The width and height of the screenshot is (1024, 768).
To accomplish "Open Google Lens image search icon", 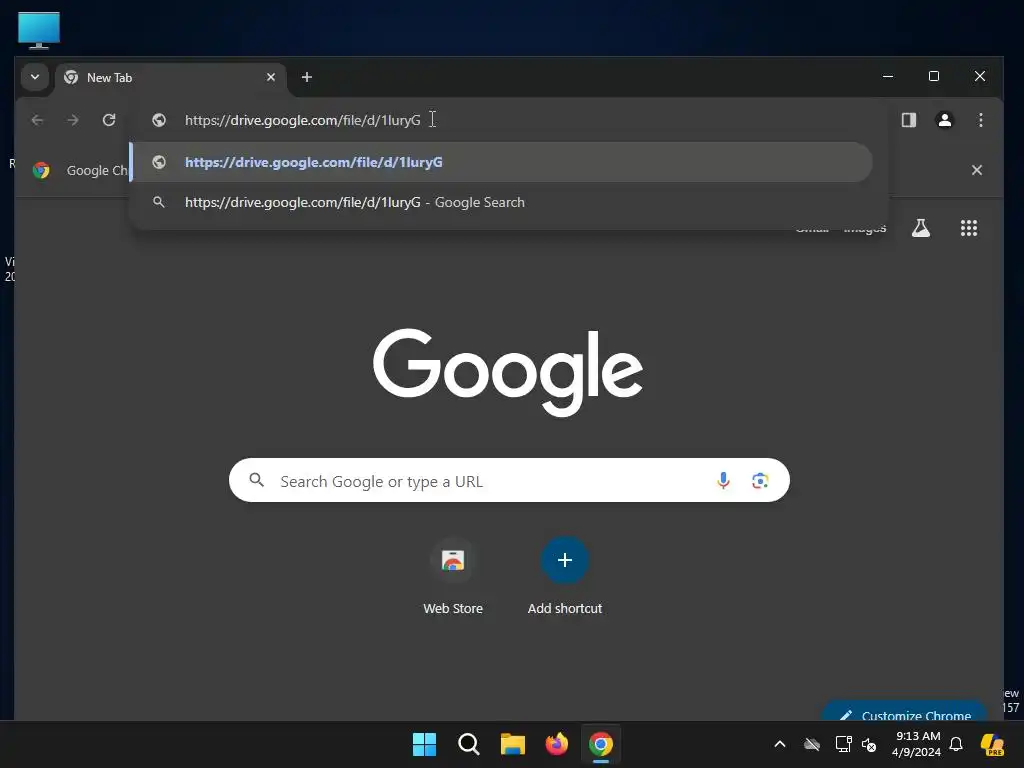I will coord(760,481).
